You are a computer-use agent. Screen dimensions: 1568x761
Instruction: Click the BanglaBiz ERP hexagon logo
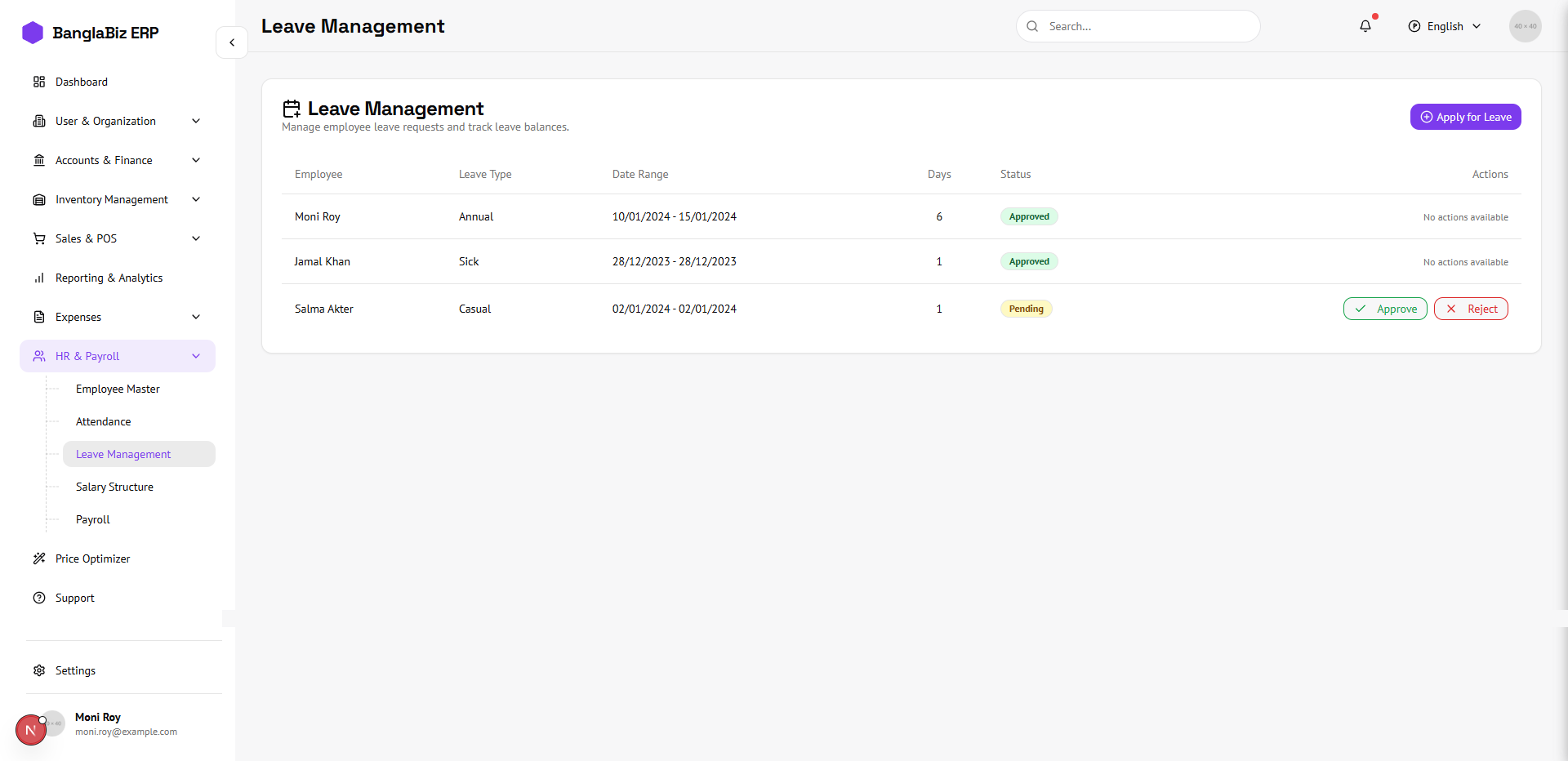(33, 33)
